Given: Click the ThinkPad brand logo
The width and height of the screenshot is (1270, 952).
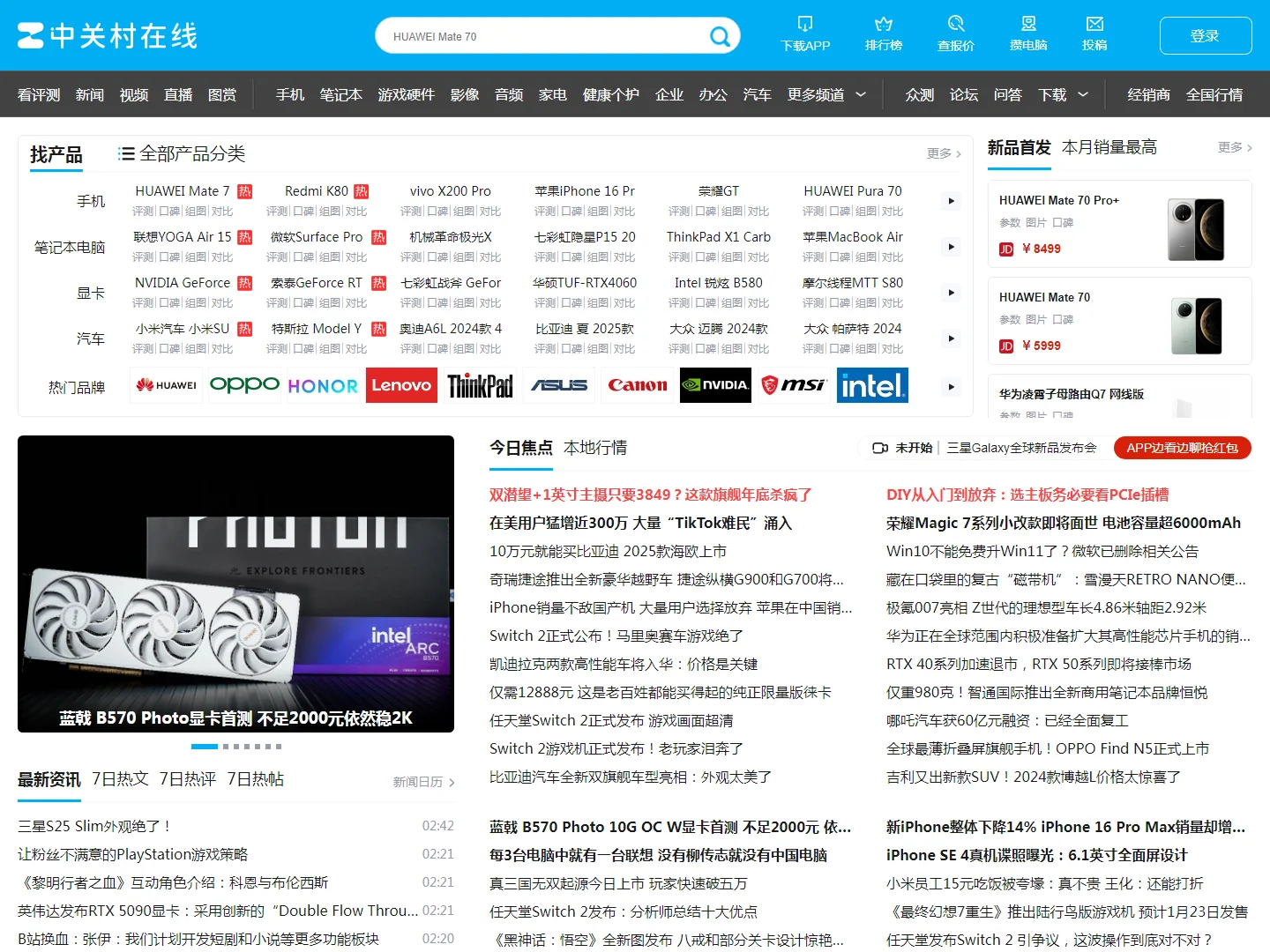Looking at the screenshot, I should [480, 385].
